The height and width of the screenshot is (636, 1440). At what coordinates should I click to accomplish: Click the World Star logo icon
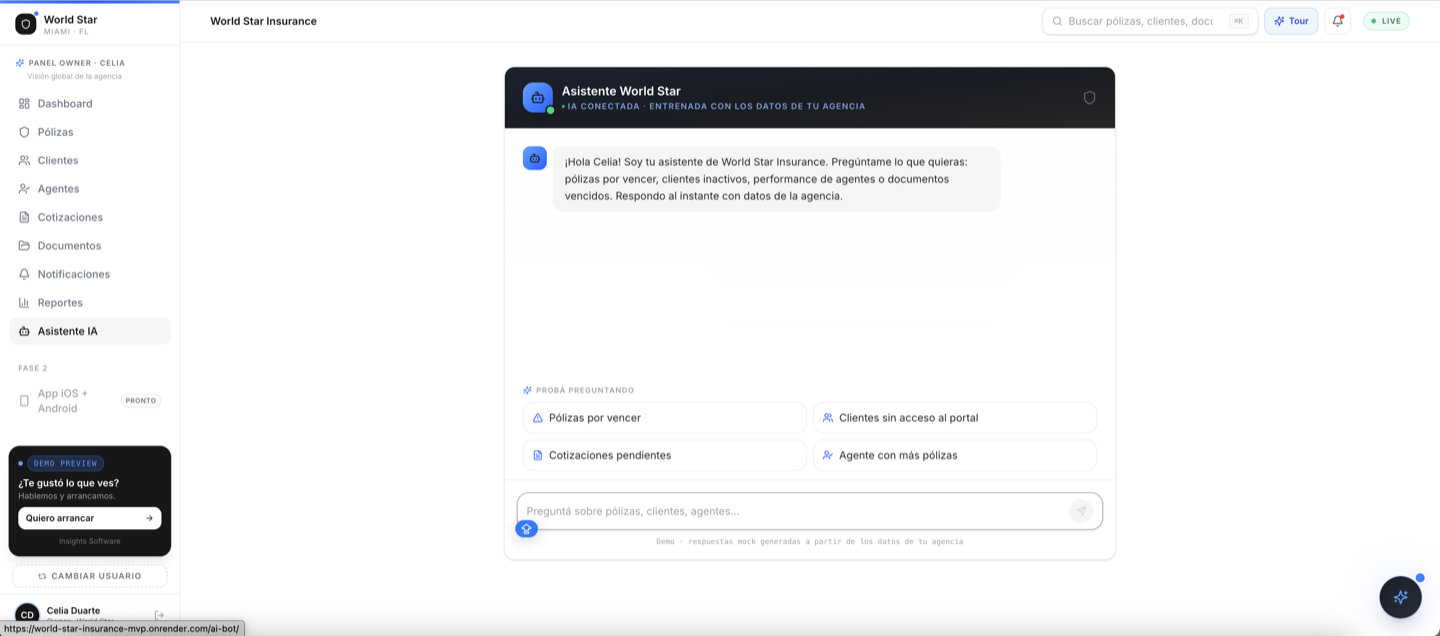click(x=26, y=24)
